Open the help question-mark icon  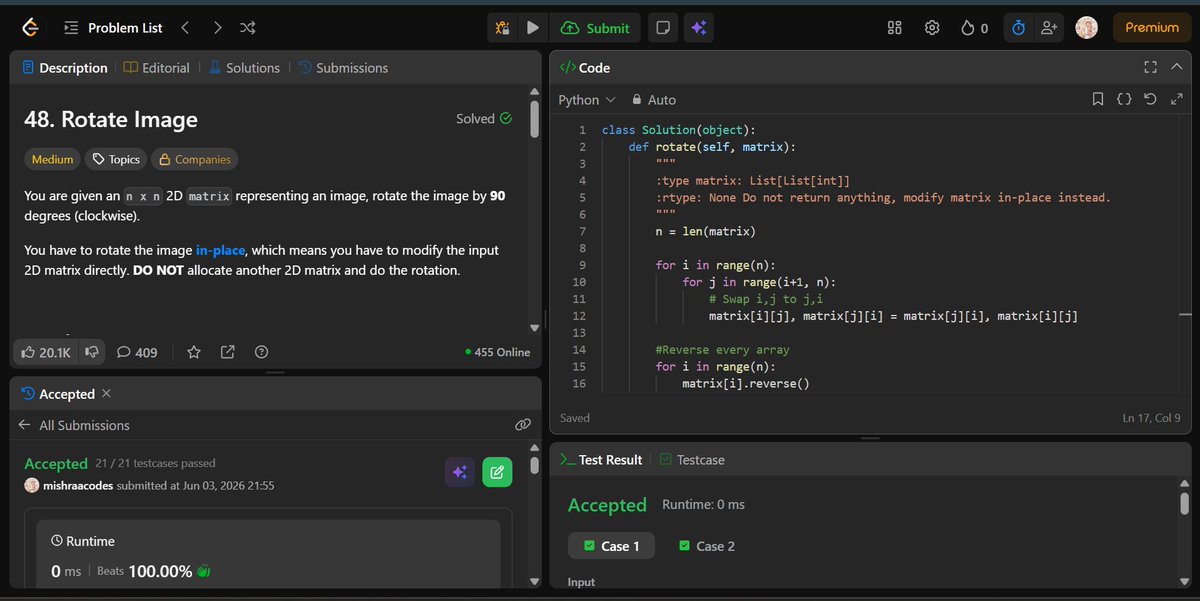tap(261, 352)
